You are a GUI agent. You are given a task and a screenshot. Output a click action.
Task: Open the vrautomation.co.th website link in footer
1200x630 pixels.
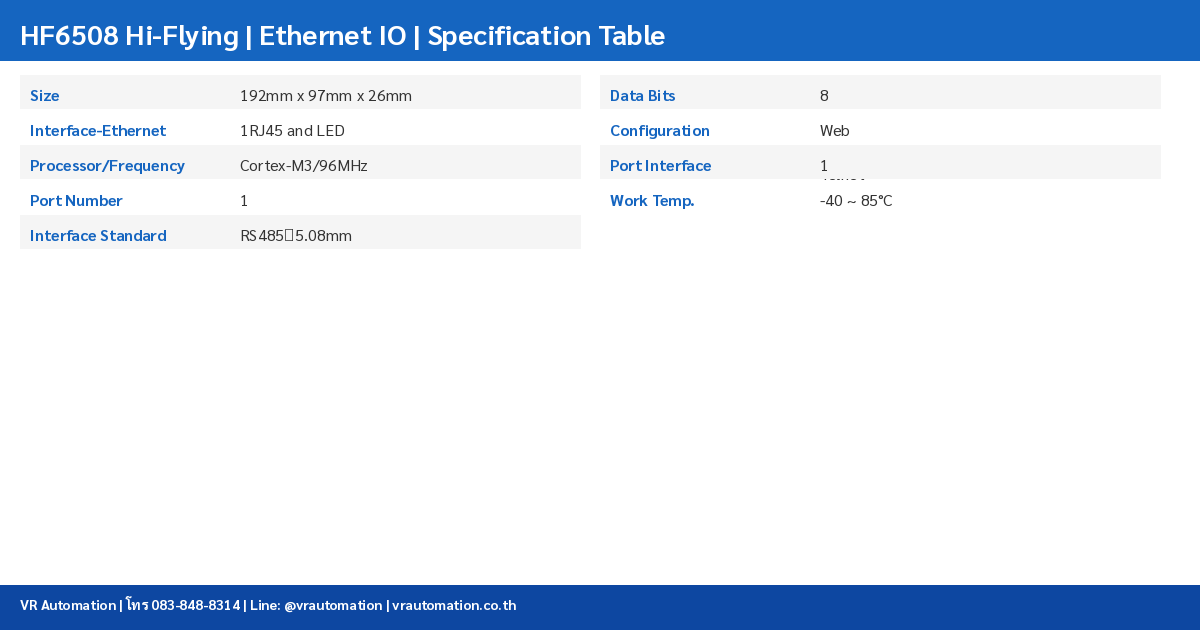454,605
